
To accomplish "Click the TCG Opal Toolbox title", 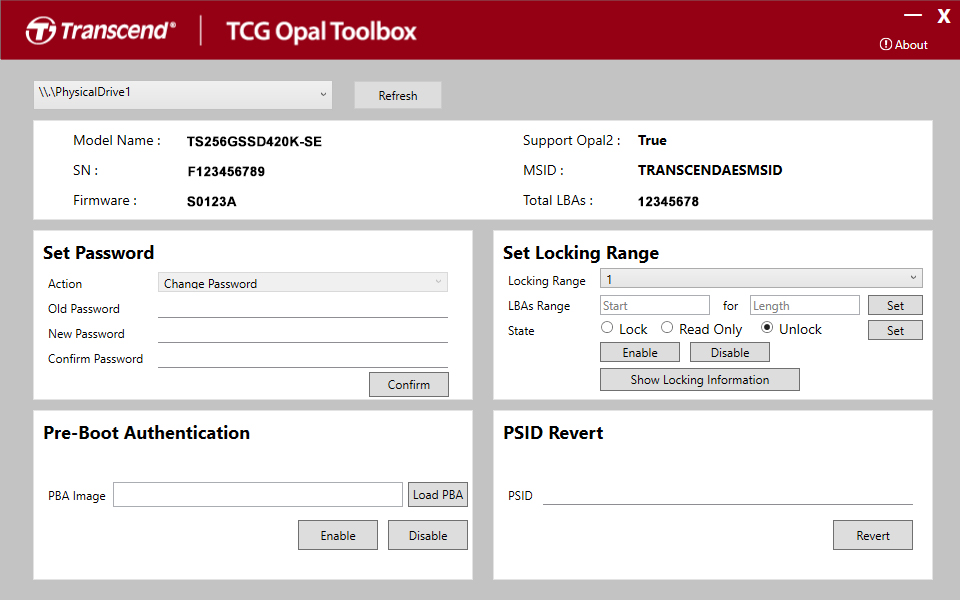I will 321,31.
